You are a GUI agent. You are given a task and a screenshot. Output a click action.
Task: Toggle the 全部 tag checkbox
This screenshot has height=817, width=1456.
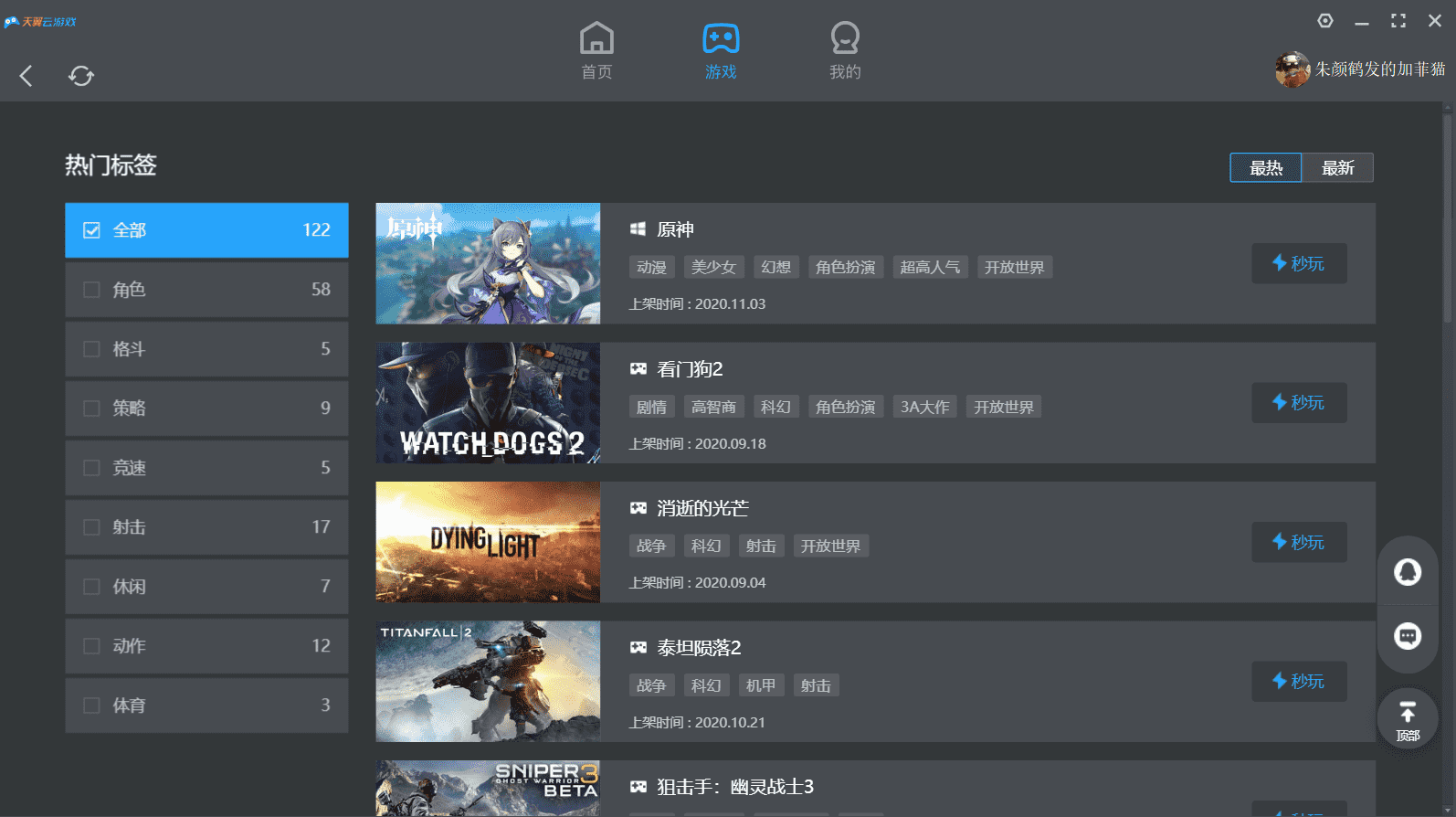coord(91,230)
